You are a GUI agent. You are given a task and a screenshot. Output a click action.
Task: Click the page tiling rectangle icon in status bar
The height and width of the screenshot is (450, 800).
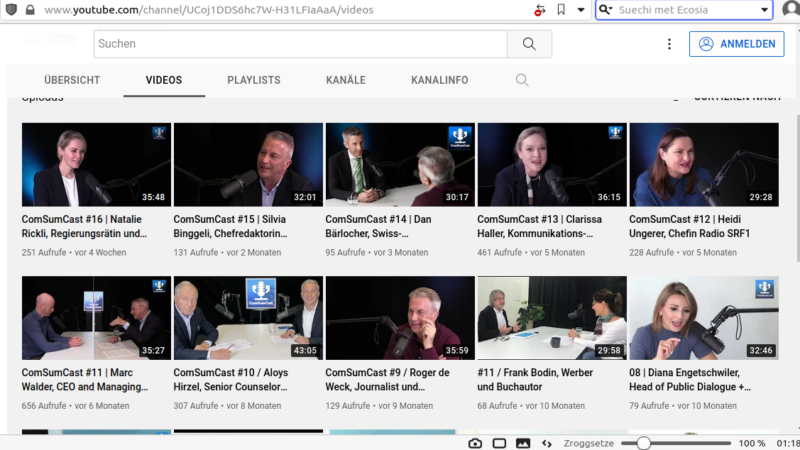(x=499, y=443)
